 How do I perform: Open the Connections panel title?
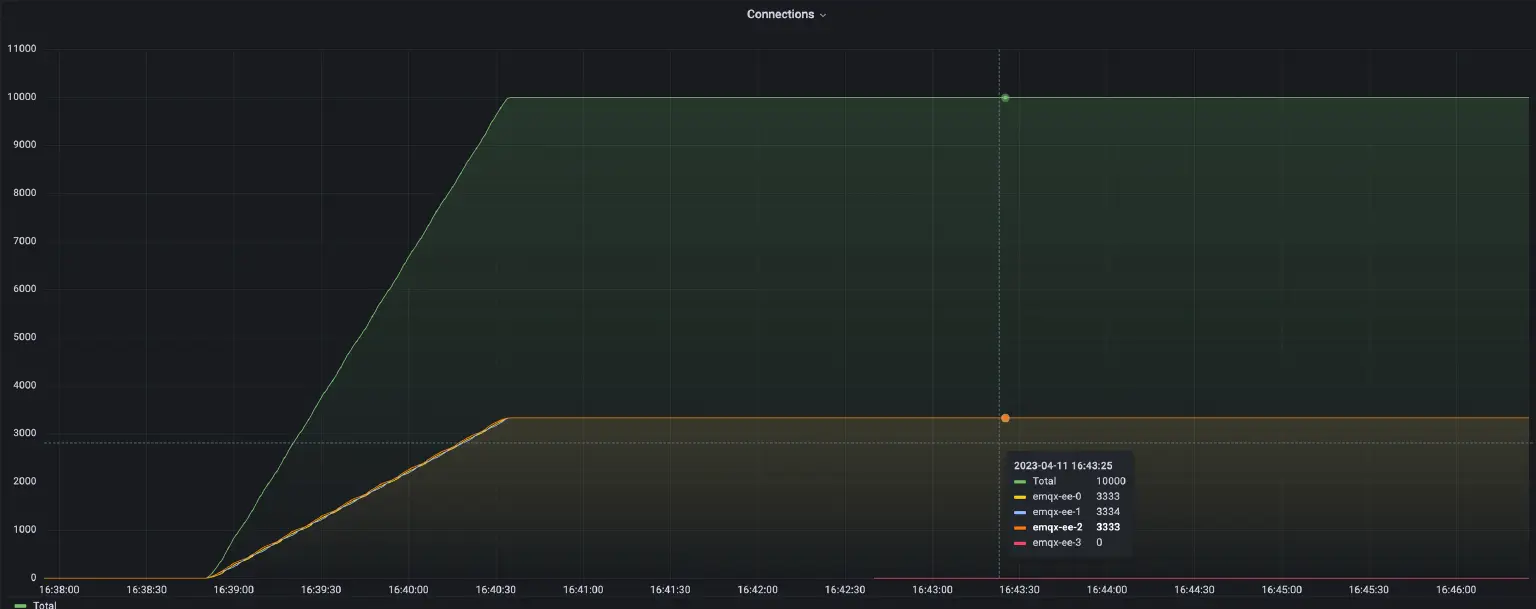coord(780,13)
